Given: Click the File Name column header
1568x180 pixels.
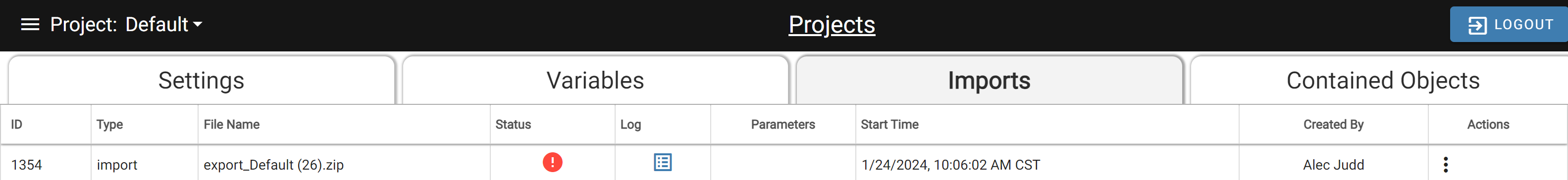Looking at the screenshot, I should click(x=231, y=125).
